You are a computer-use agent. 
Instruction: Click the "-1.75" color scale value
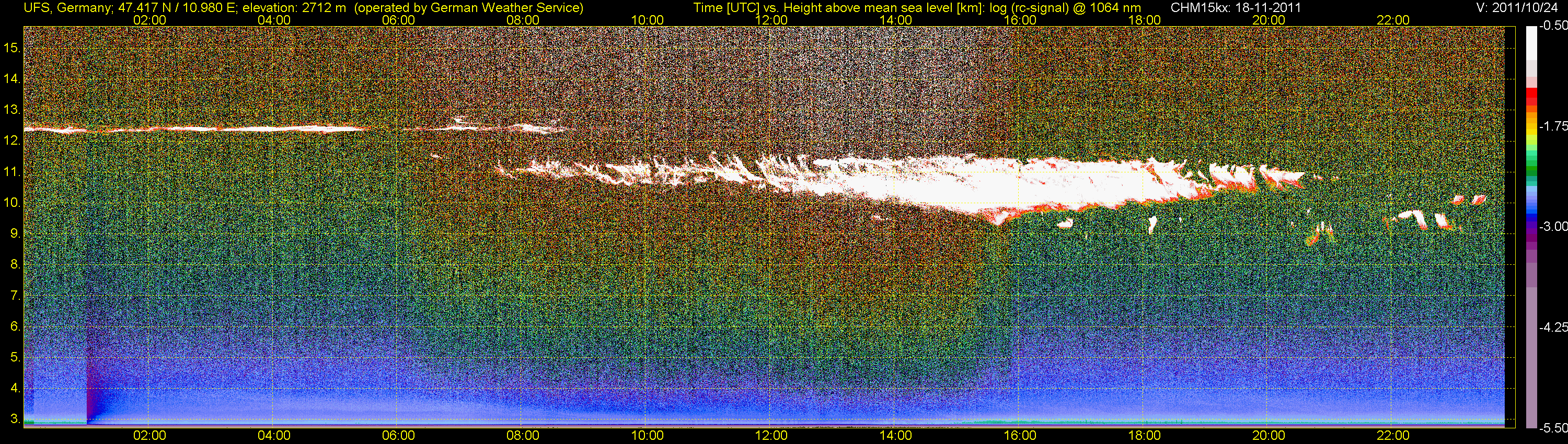pos(1553,126)
